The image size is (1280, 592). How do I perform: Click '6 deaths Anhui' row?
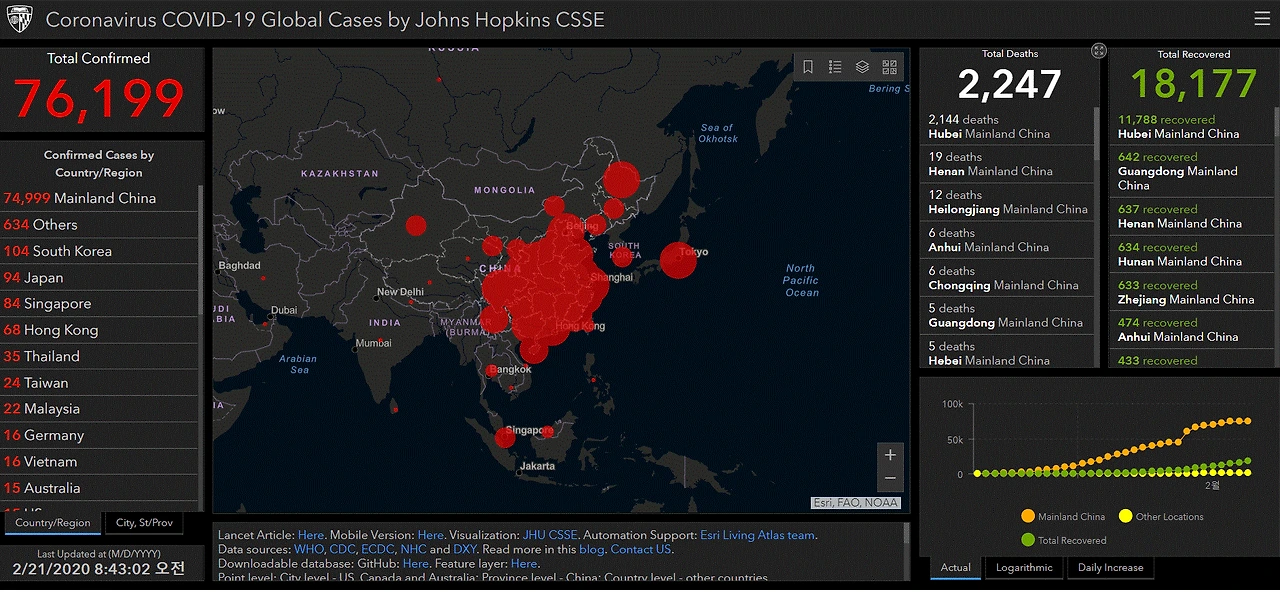point(1006,240)
